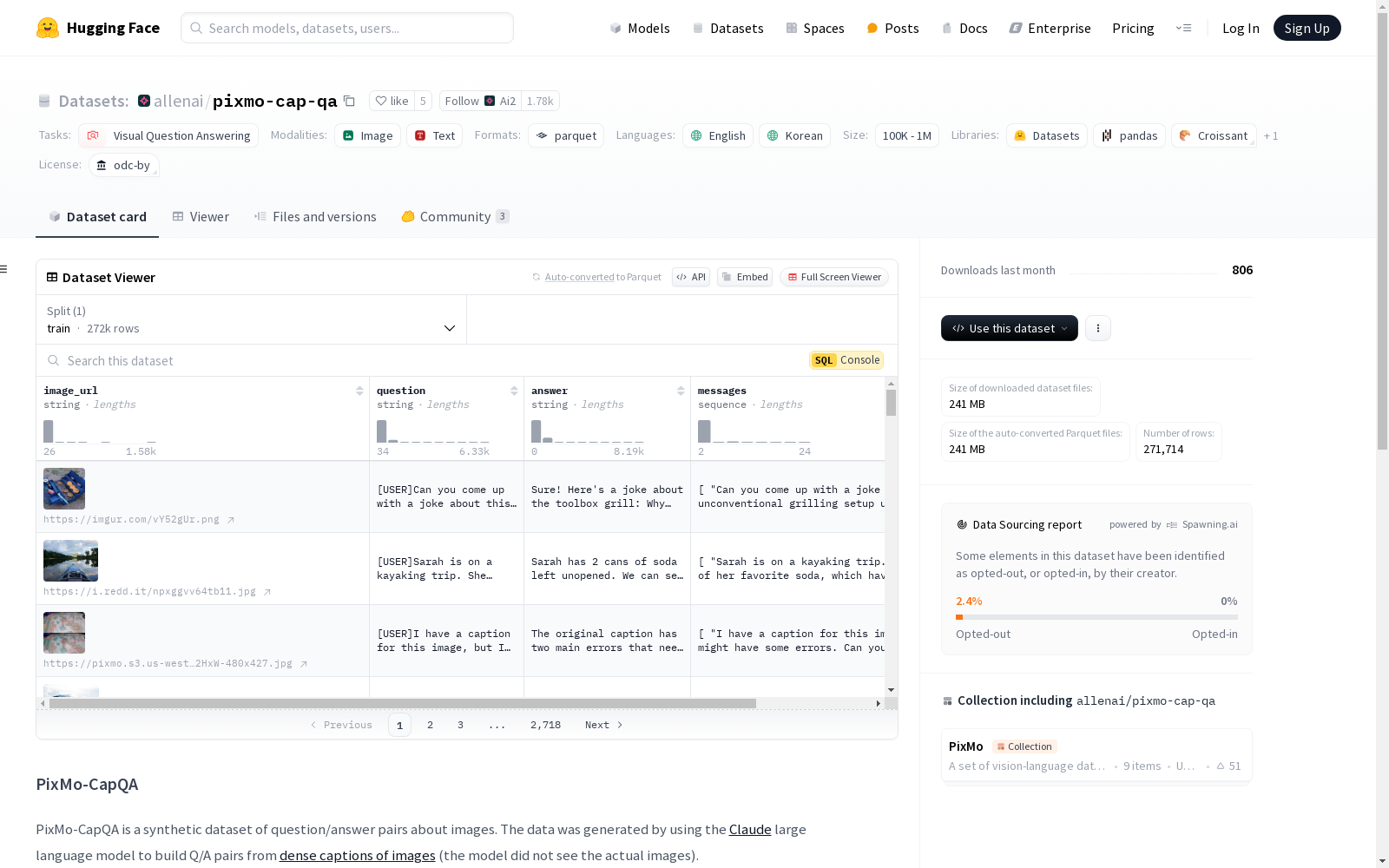The height and width of the screenshot is (868, 1389).
Task: Select the Dataset card tab
Action: tap(97, 217)
